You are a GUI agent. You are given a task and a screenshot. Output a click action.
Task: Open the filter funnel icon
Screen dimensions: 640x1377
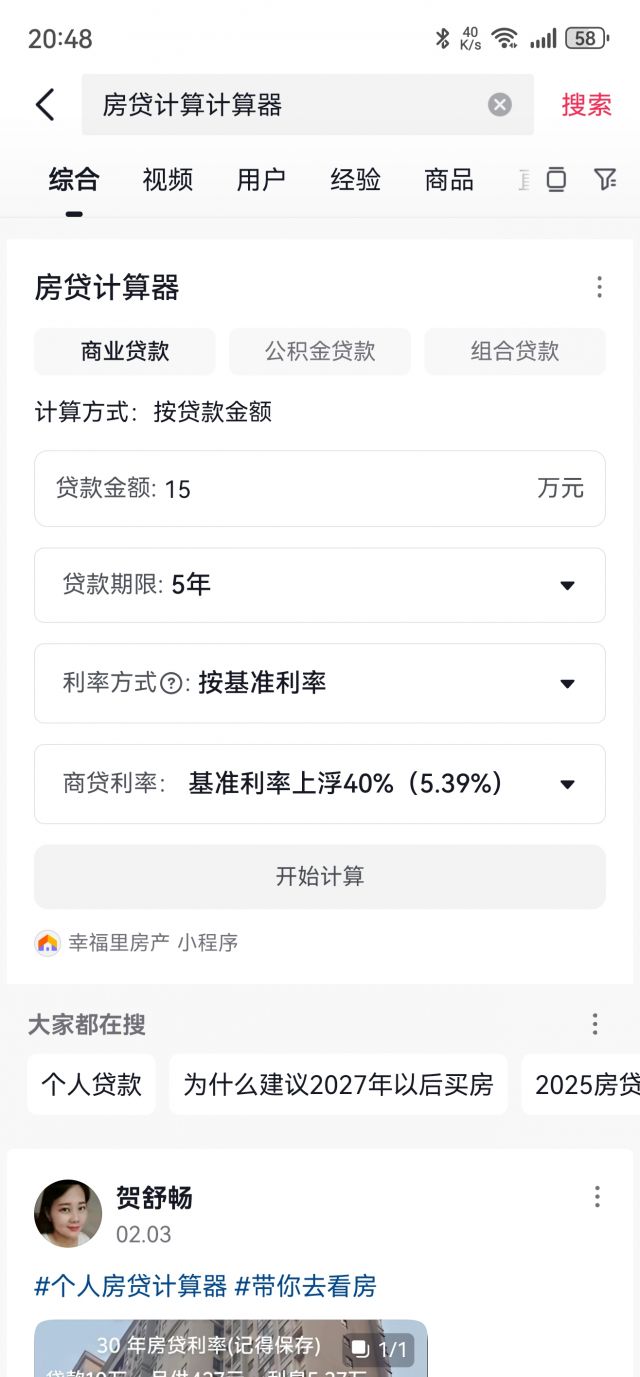click(605, 179)
